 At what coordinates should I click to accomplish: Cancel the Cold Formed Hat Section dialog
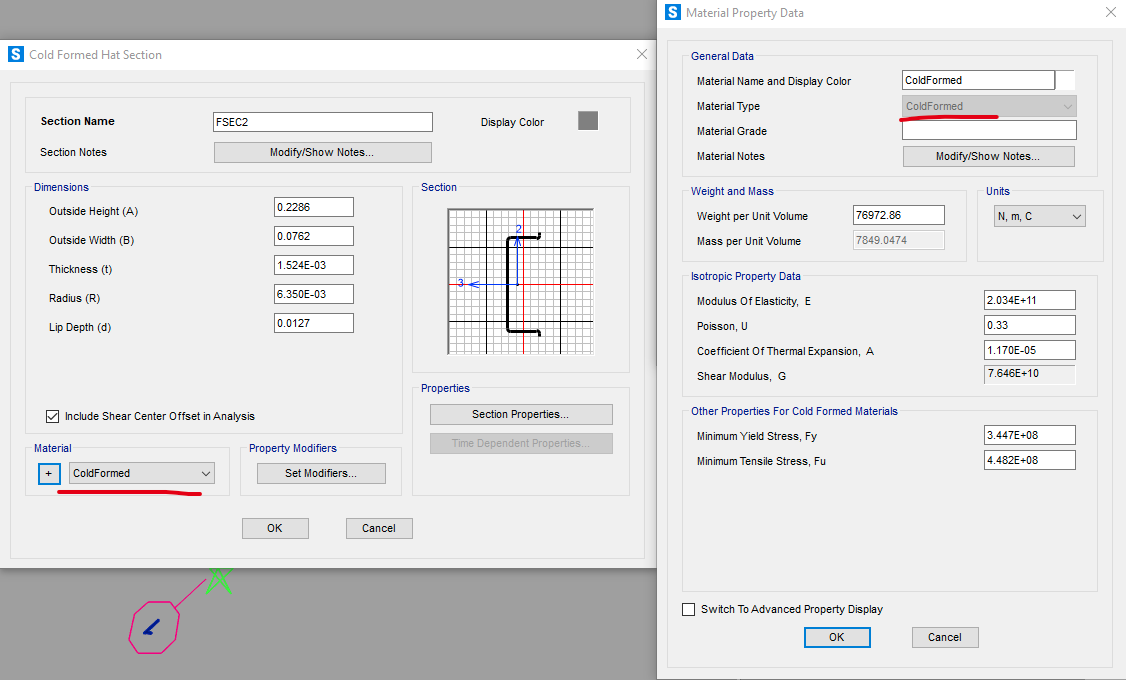pos(379,528)
